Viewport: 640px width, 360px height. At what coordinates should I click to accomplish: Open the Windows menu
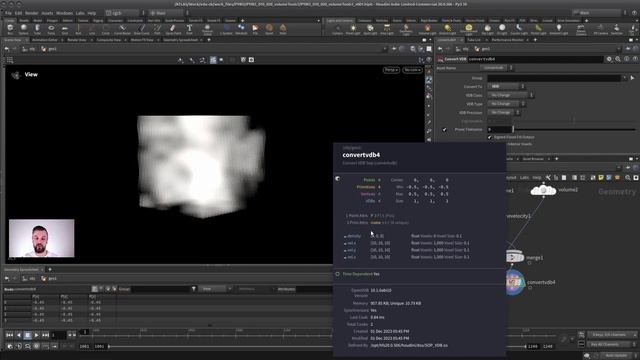coord(64,13)
